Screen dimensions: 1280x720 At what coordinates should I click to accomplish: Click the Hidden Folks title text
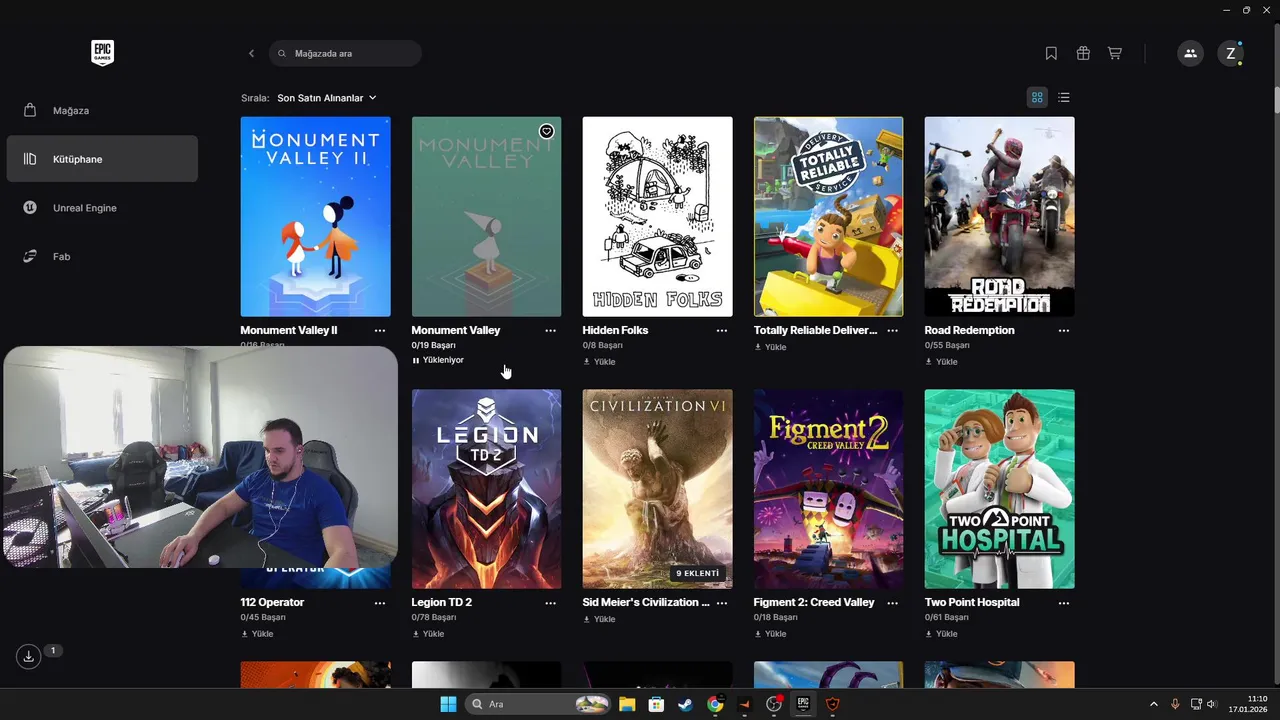[x=615, y=330]
